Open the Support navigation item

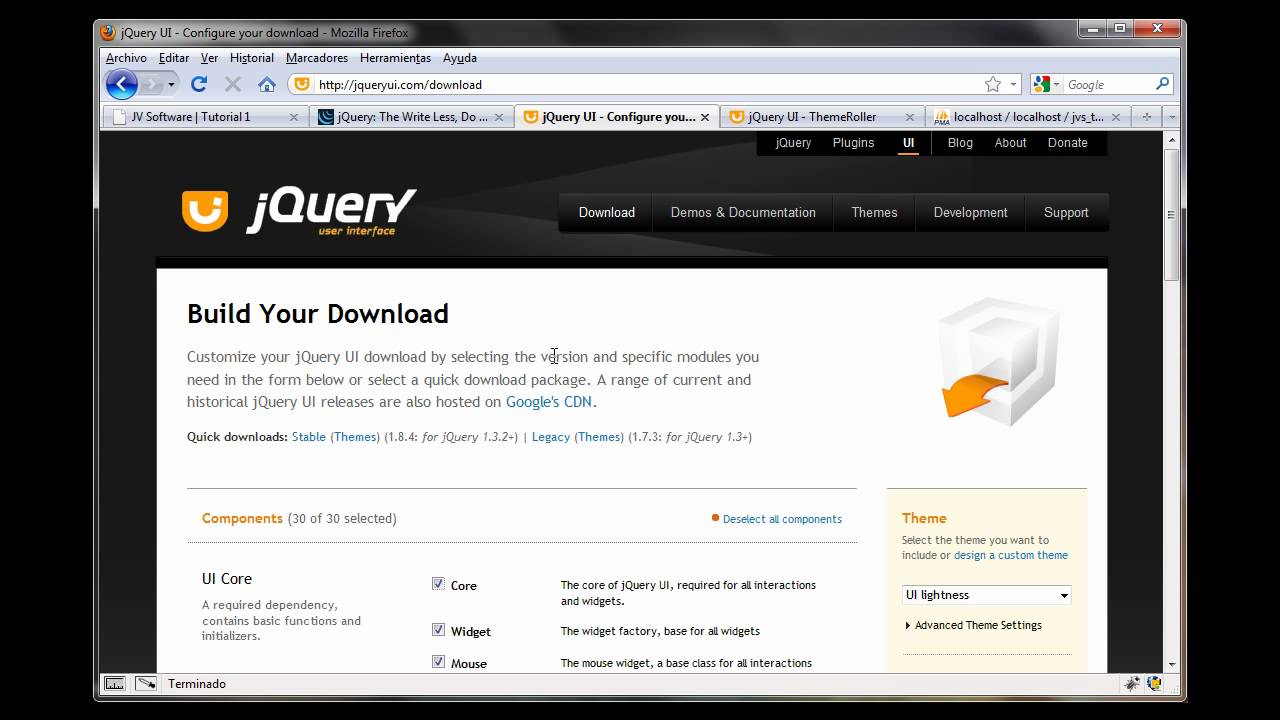pos(1066,212)
